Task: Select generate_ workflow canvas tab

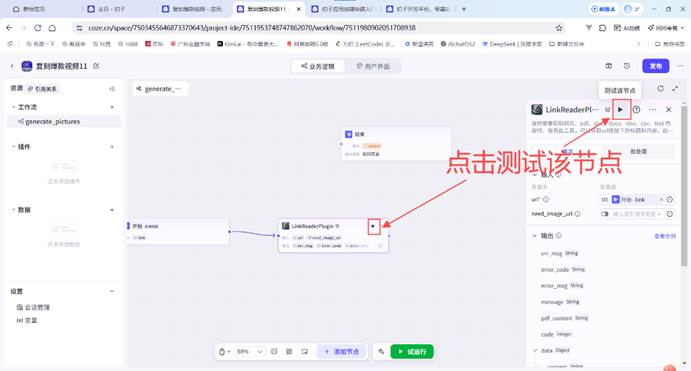Action: tap(160, 89)
